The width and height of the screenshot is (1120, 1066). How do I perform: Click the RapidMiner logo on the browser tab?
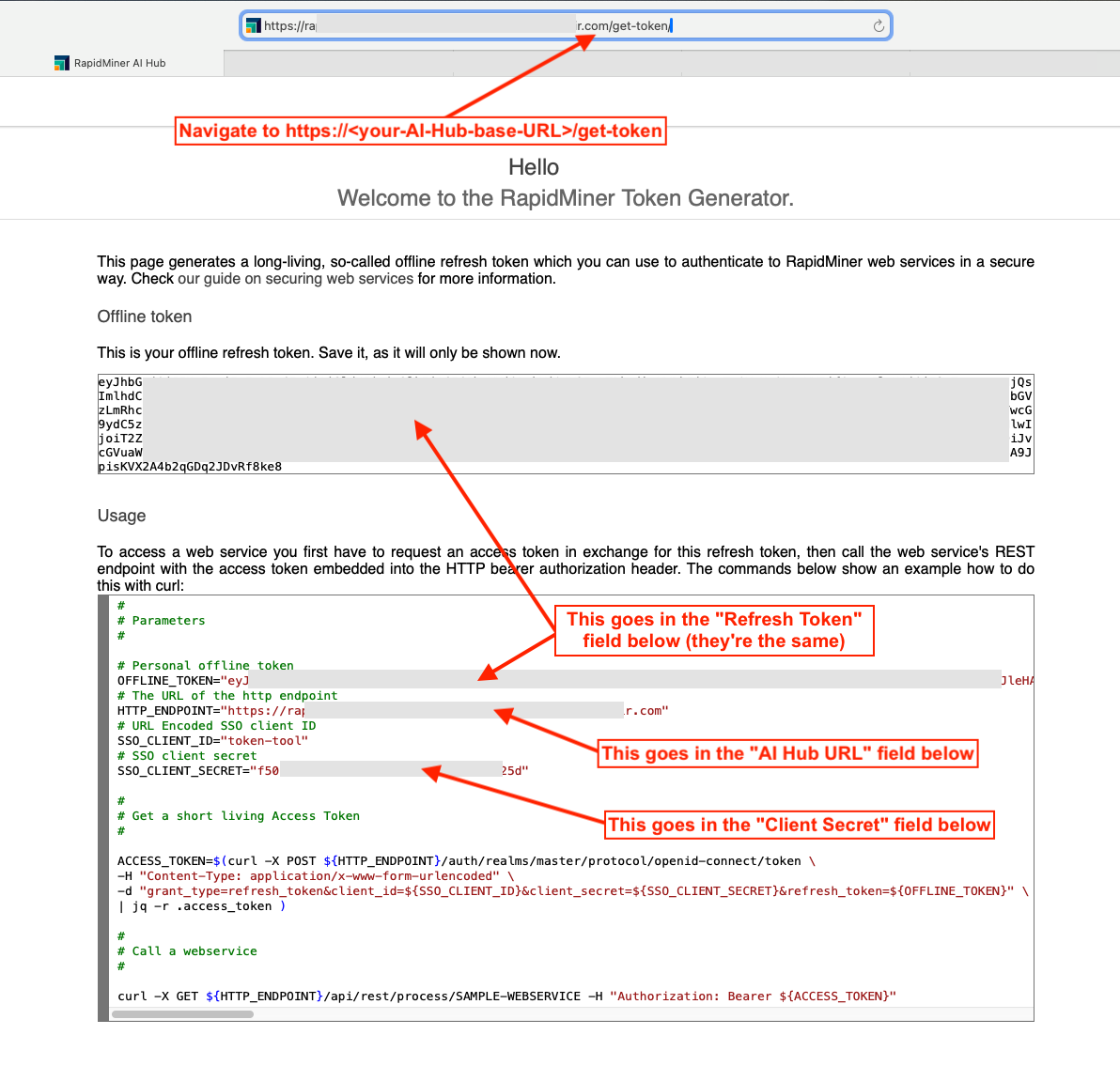click(62, 63)
